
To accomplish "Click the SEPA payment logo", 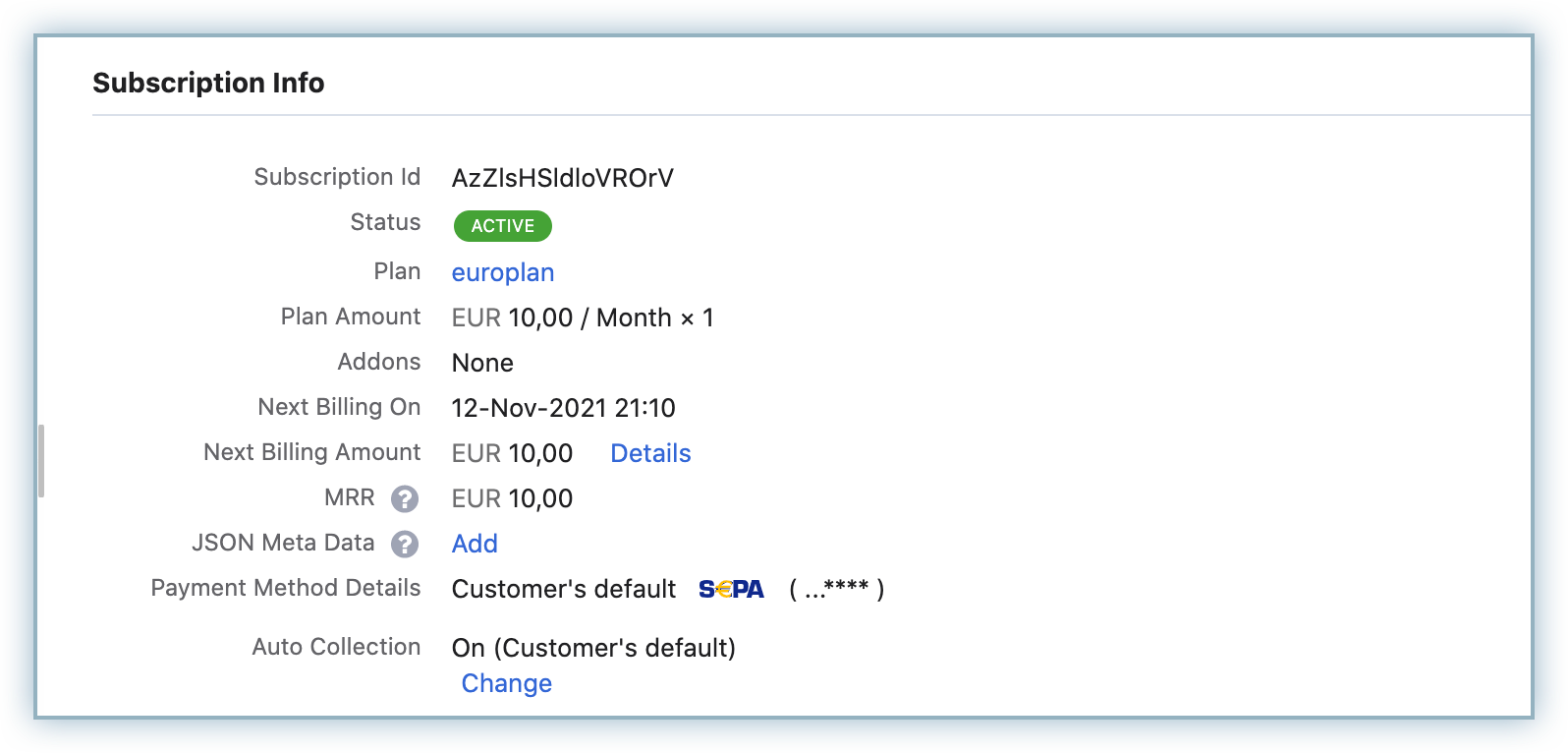I will point(731,590).
